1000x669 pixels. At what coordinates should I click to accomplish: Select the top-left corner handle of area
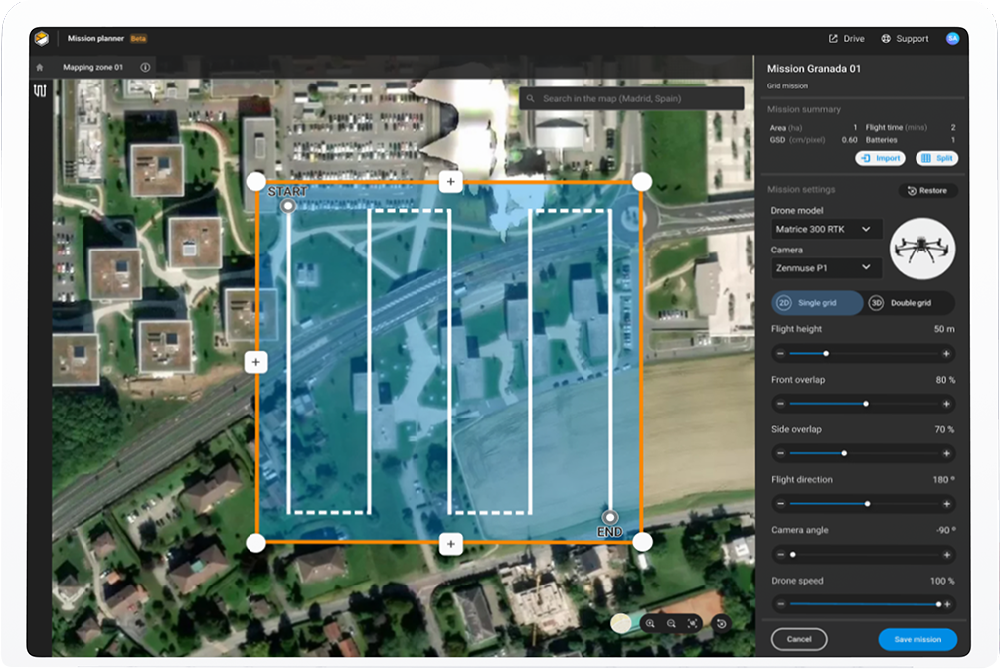(256, 182)
